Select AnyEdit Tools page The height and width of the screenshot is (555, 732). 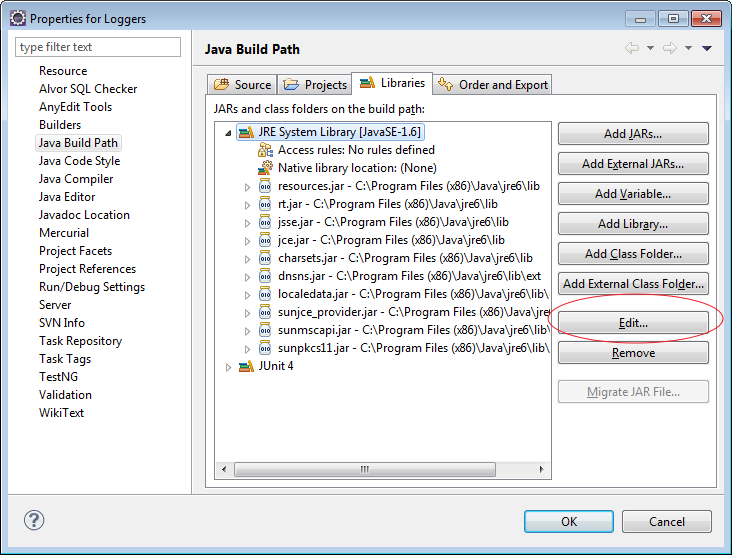[76, 107]
